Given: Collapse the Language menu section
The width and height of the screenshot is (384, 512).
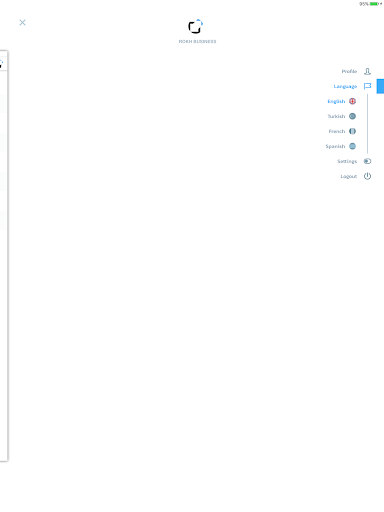Looking at the screenshot, I should 345,86.
